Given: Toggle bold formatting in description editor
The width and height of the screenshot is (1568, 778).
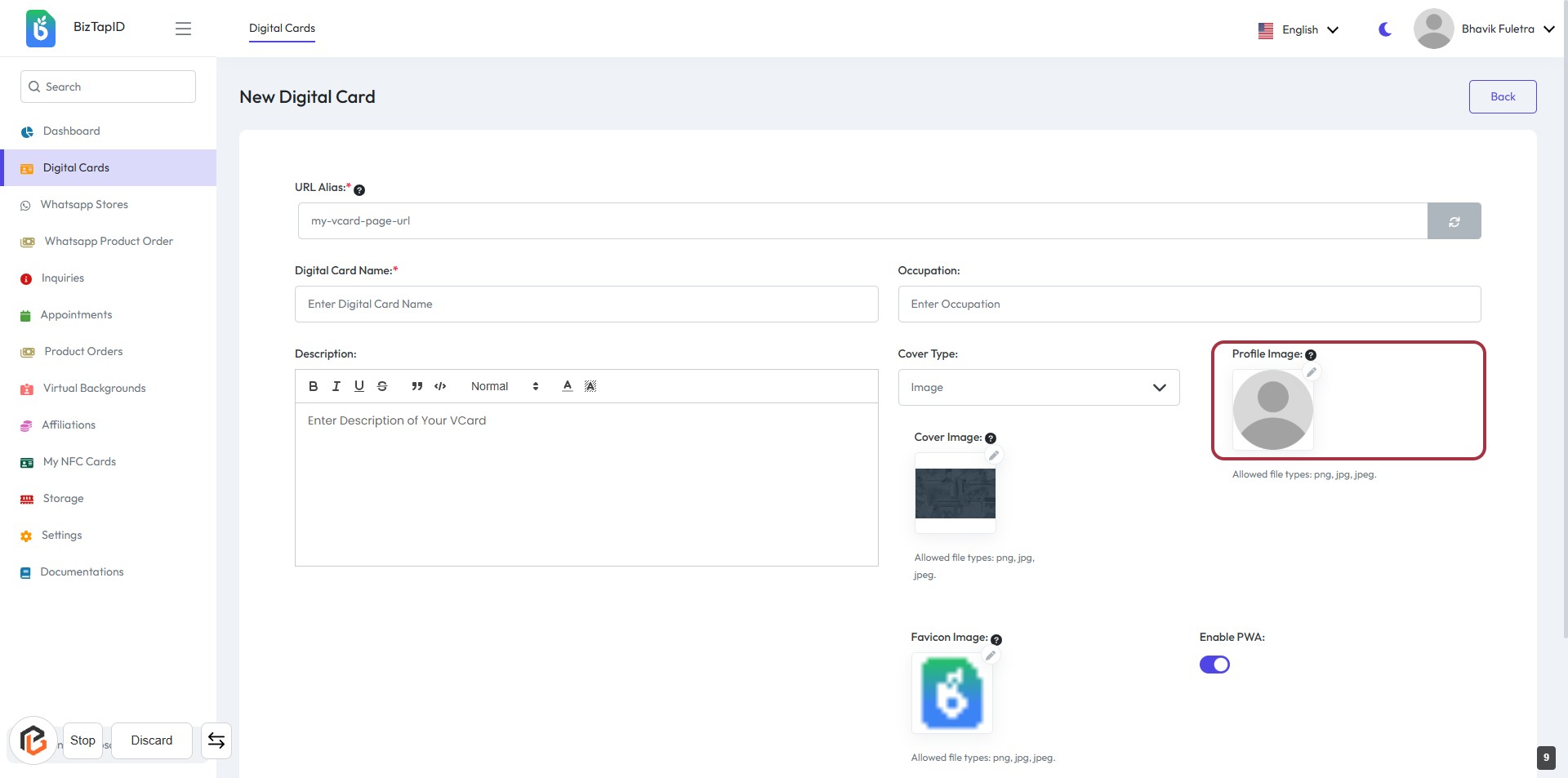Looking at the screenshot, I should click(x=313, y=386).
